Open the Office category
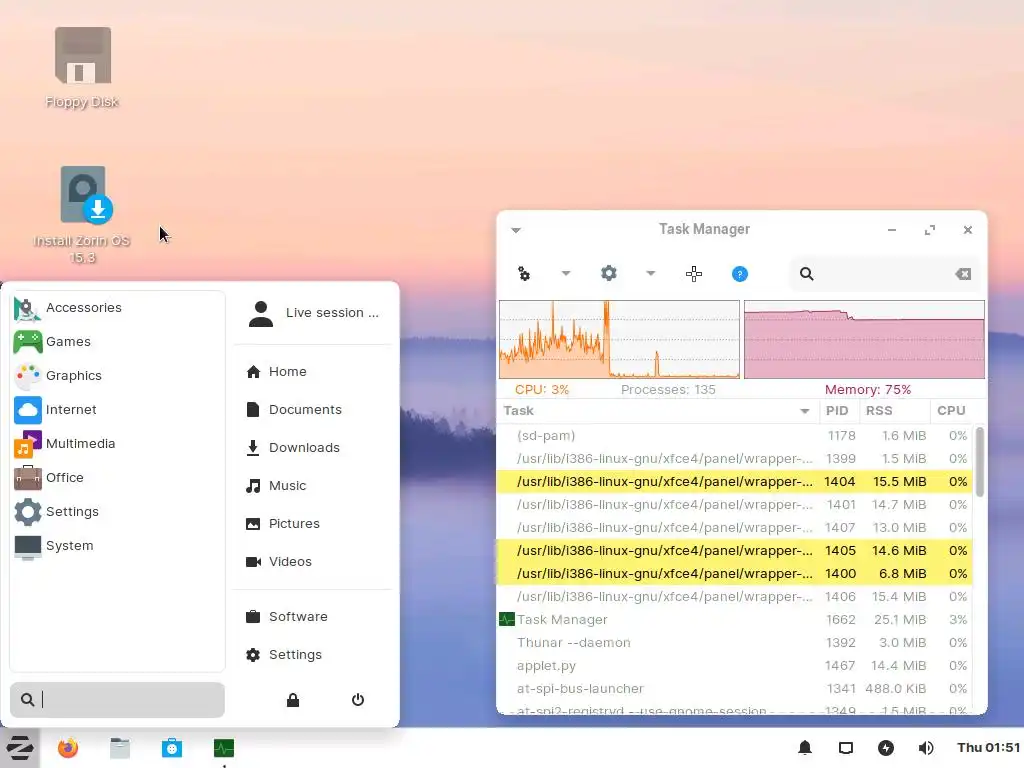 point(118,477)
